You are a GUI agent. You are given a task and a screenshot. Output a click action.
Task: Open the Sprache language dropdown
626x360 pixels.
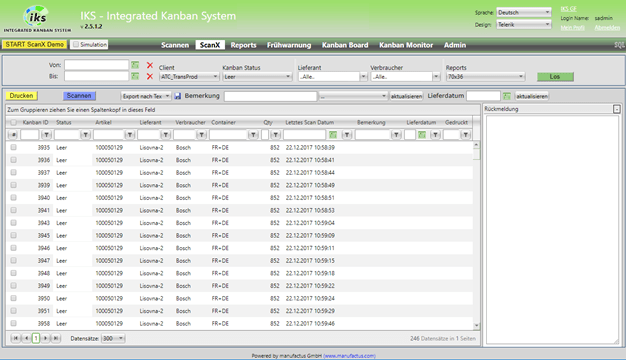click(523, 12)
